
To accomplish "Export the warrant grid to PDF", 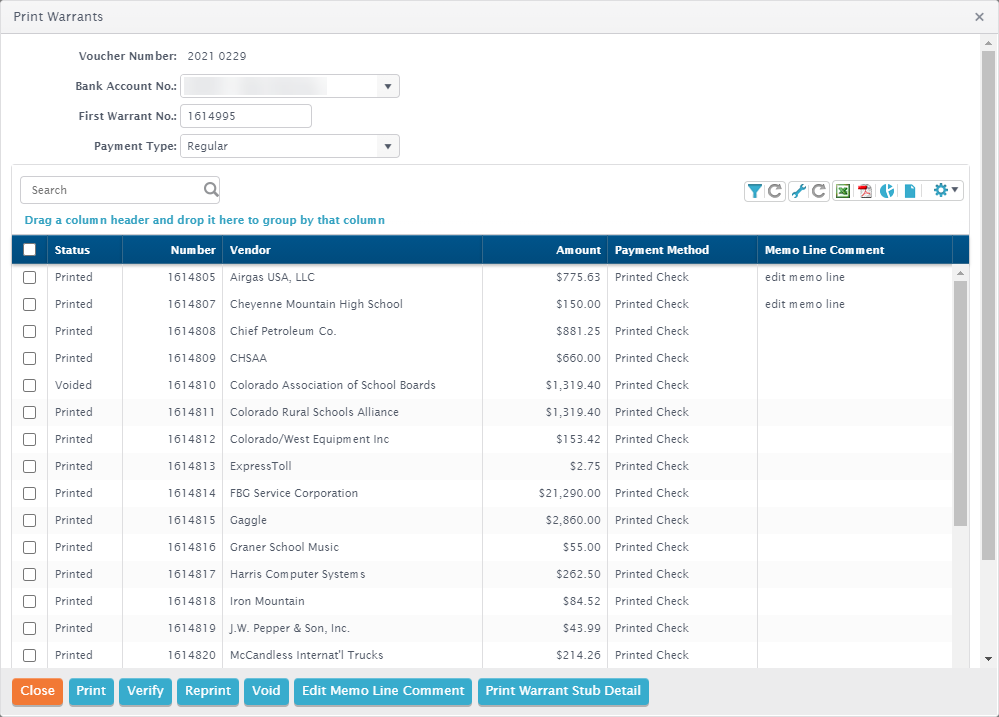I will pos(865,191).
